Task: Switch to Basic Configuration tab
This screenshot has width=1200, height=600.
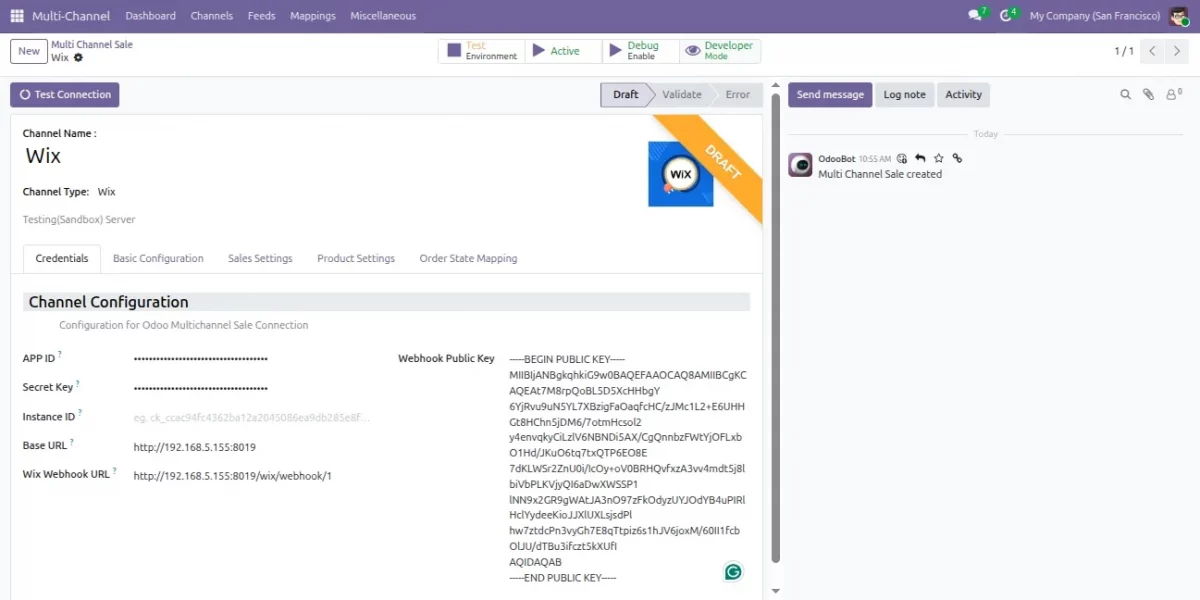Action: 158,258
